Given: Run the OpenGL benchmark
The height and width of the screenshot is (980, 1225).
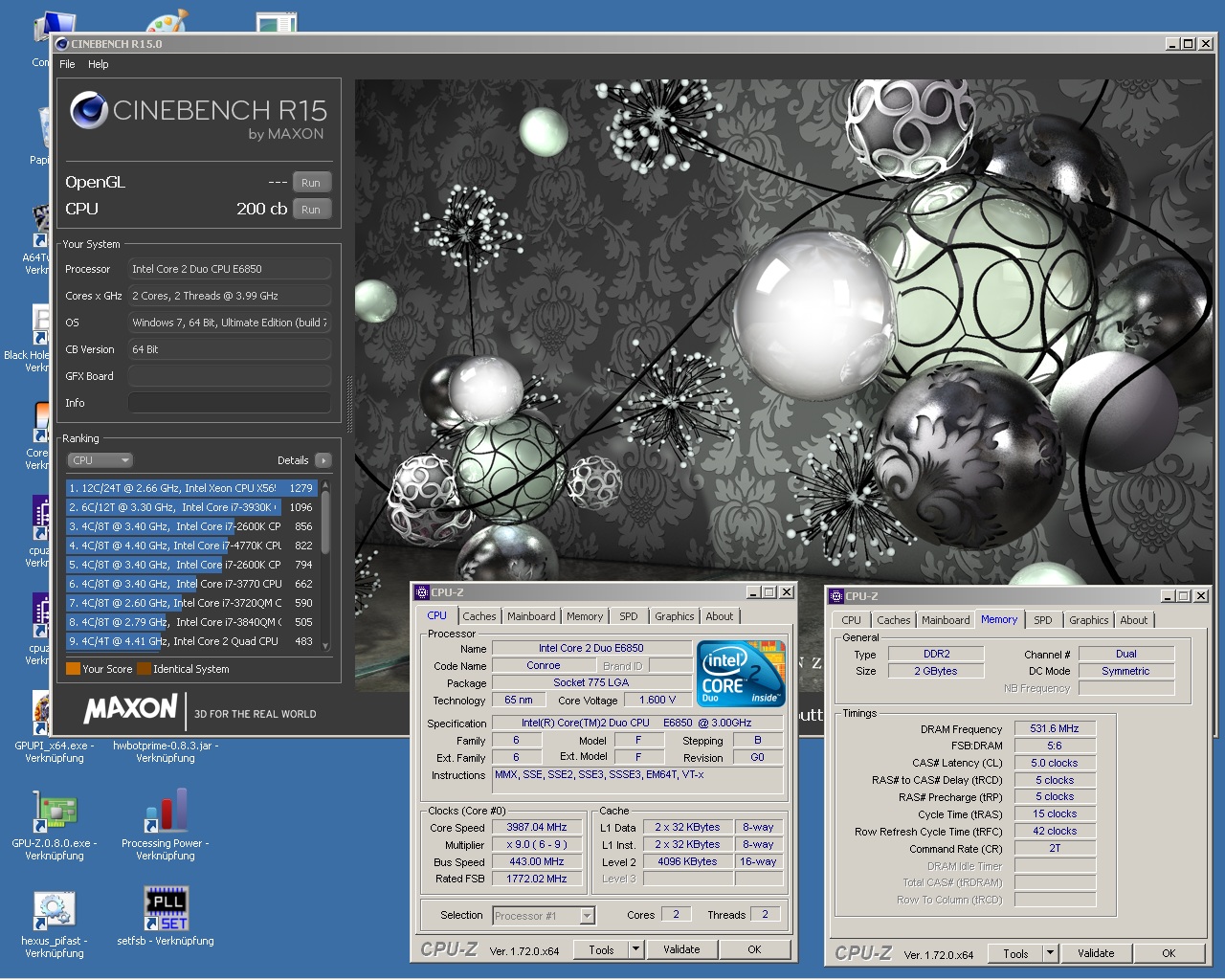Looking at the screenshot, I should point(311,183).
